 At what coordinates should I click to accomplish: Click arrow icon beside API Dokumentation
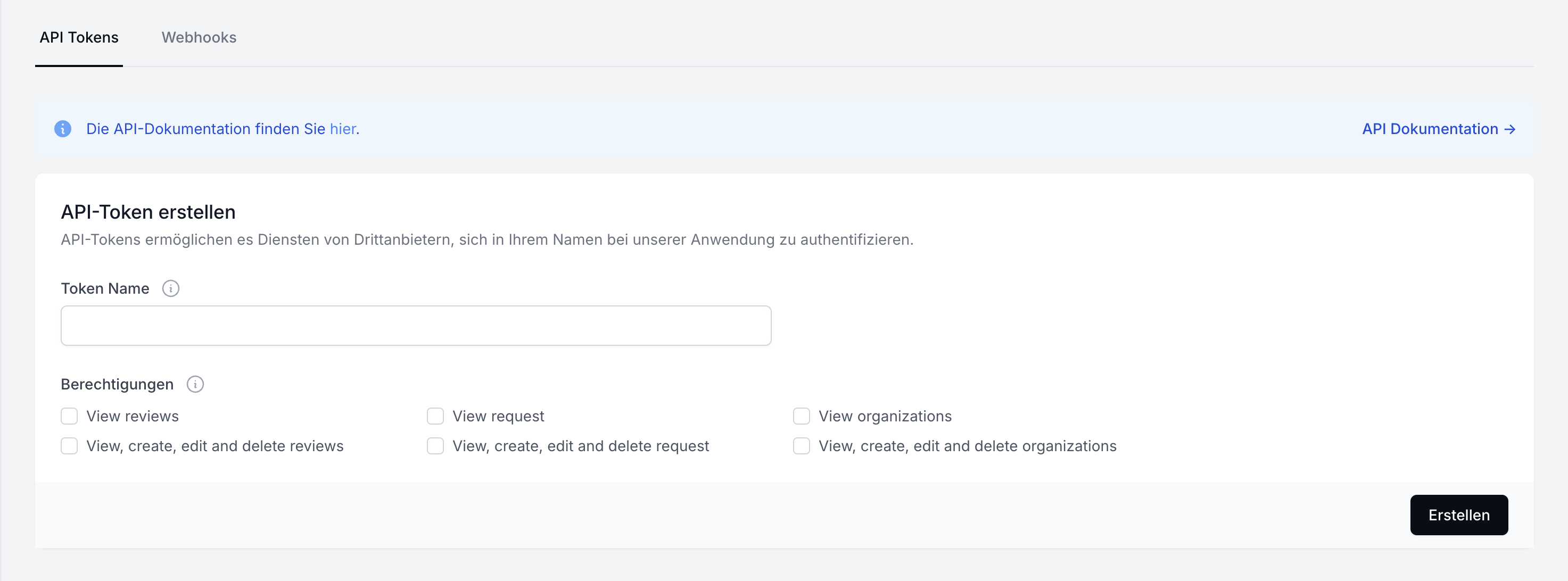[x=1510, y=129]
